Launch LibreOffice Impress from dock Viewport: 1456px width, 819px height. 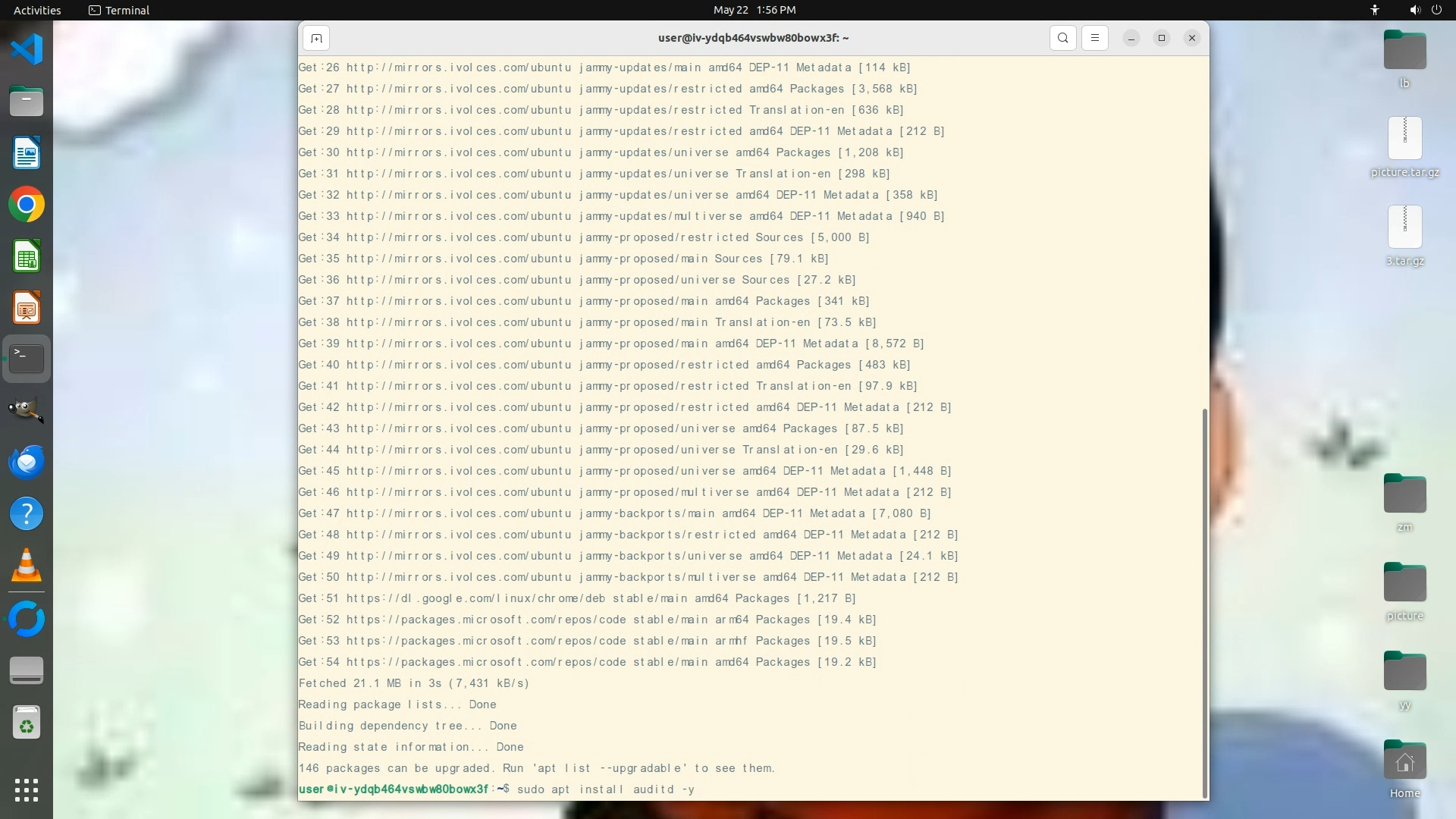[x=27, y=309]
